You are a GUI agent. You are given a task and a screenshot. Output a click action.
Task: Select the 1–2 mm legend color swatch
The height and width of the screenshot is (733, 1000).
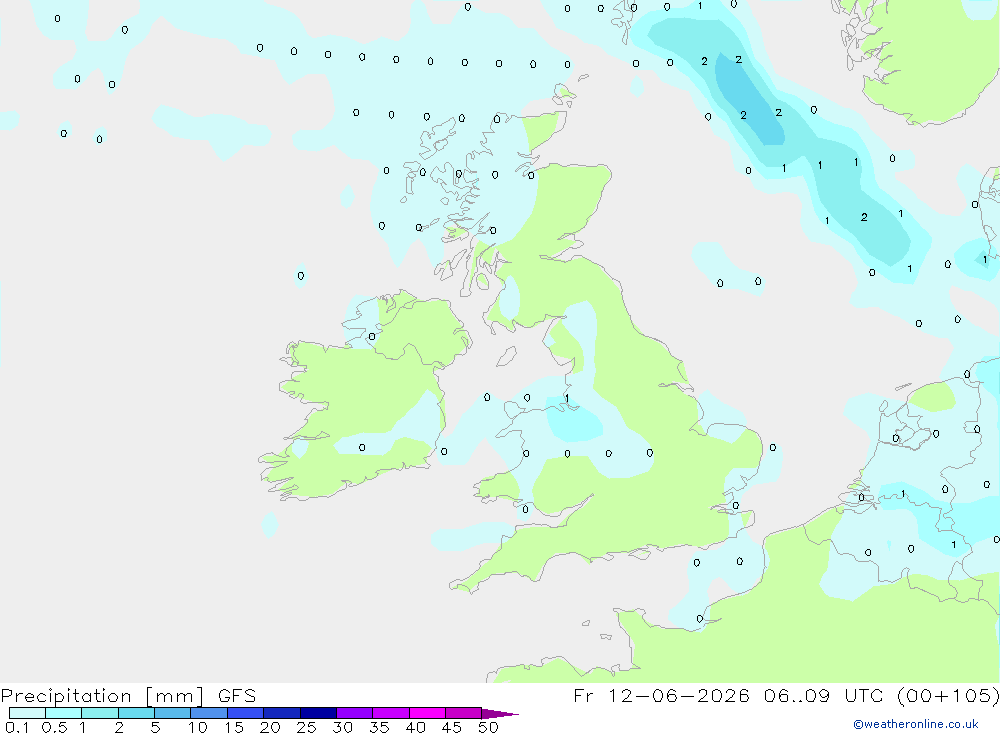pos(100,713)
